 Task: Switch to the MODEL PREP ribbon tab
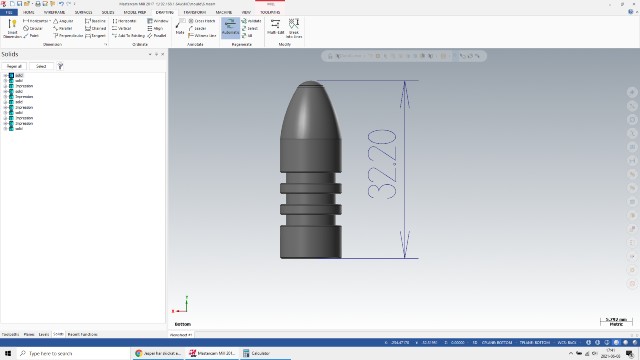coord(135,12)
